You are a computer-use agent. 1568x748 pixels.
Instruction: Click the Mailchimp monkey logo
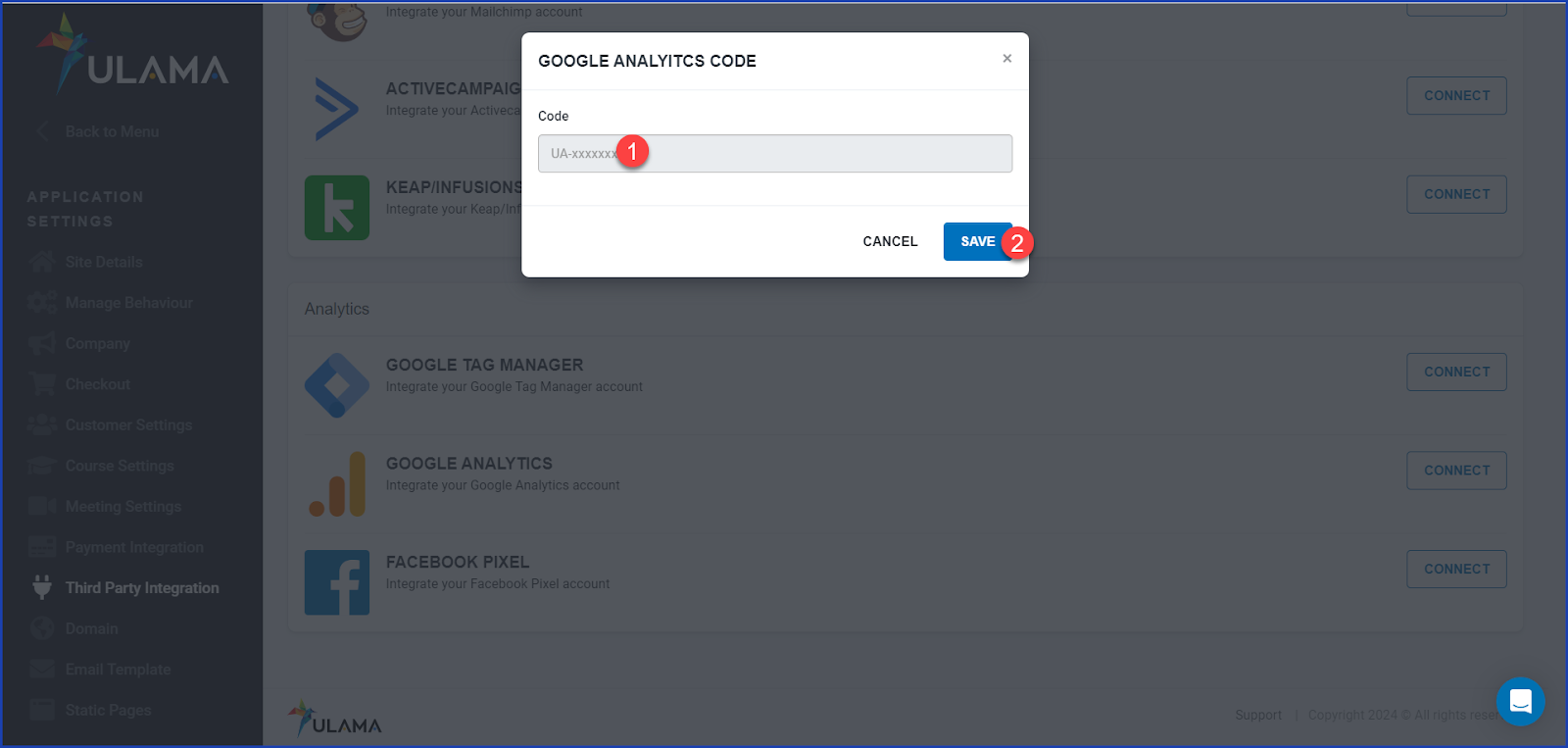[338, 20]
